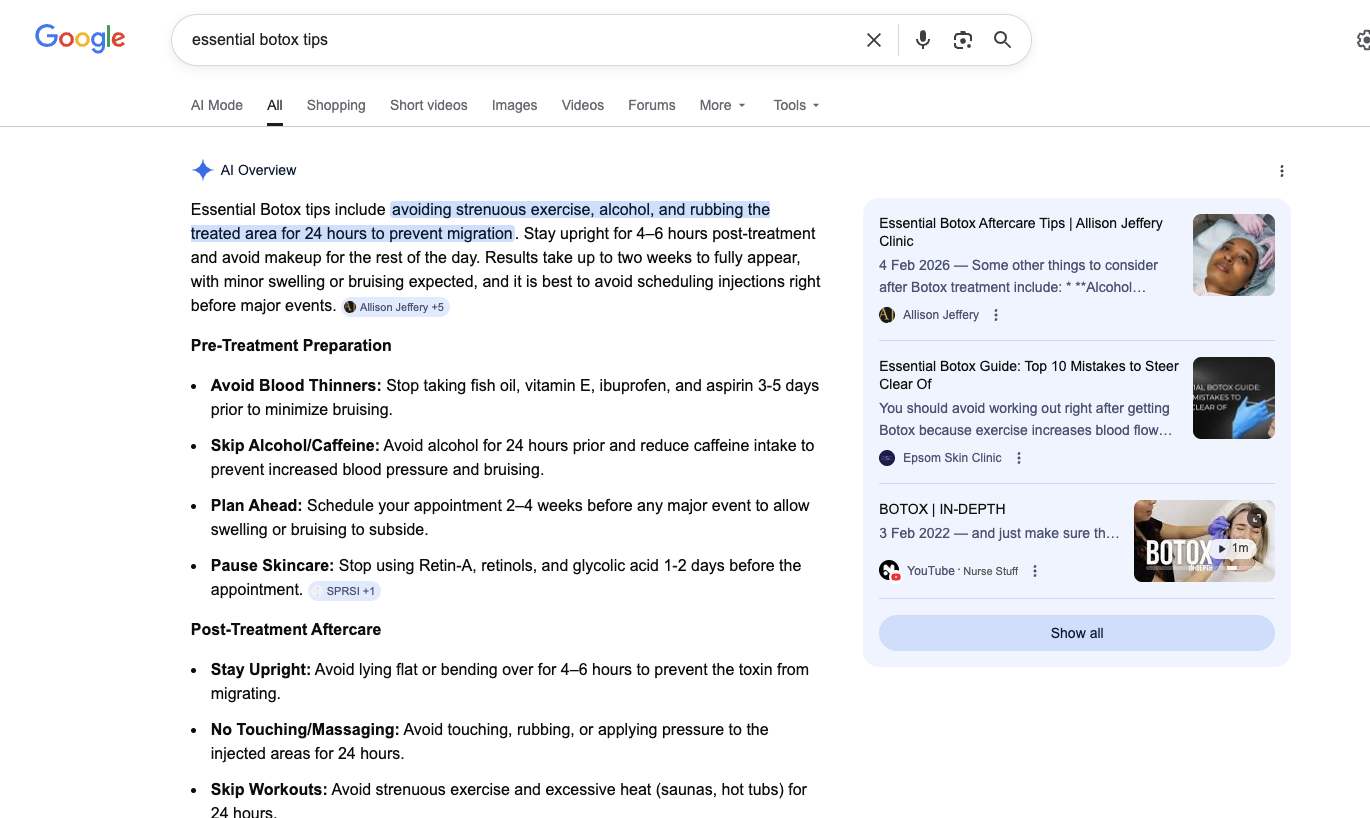This screenshot has height=818, width=1370.
Task: Click '3 Feb 2022' video snippet text
Action: (x=915, y=534)
